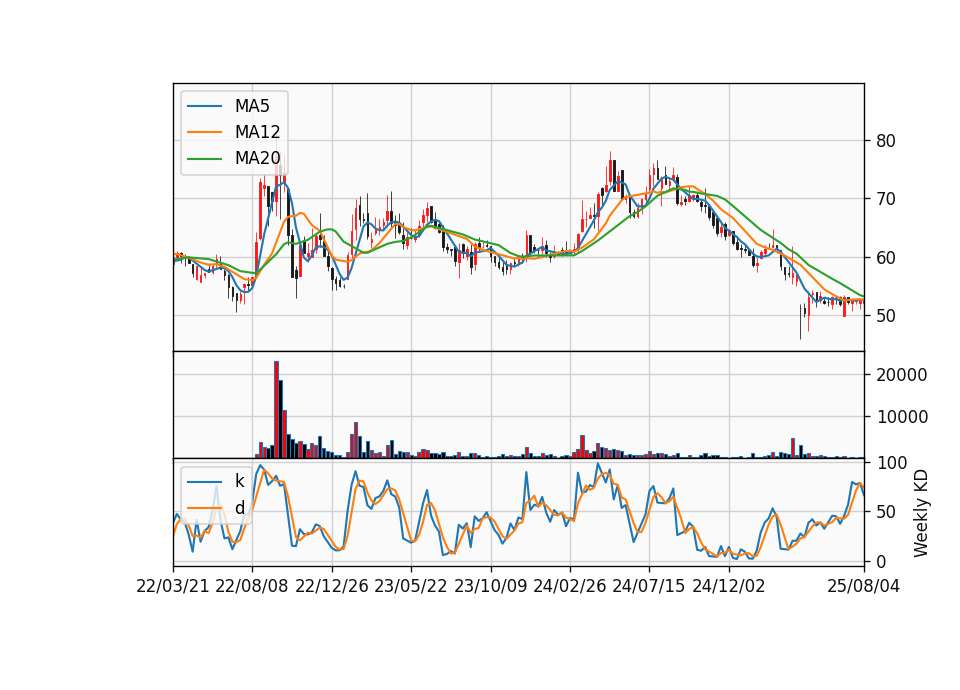
Task: Click the price axis value 60
Action: click(x=886, y=258)
